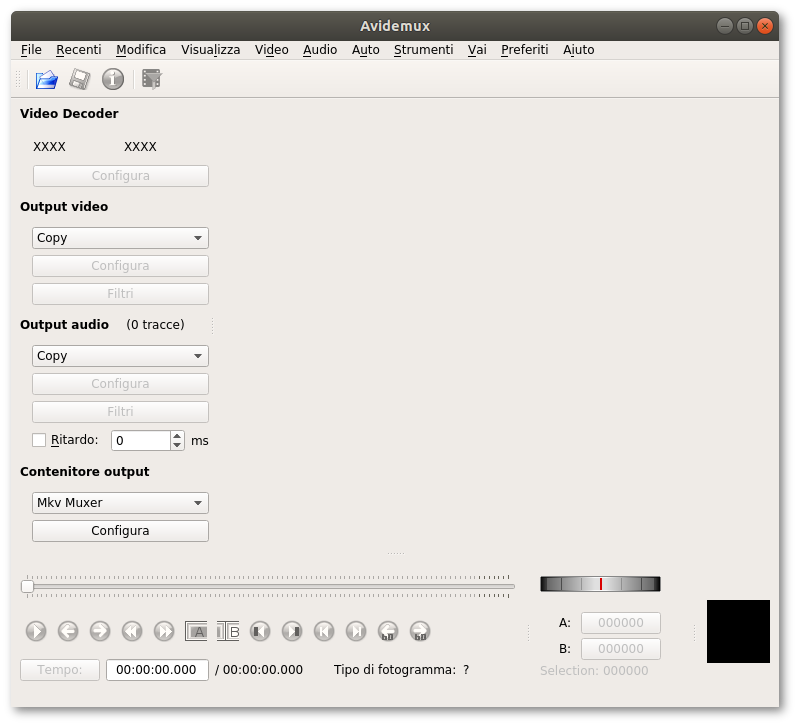Click the video filter film-funnel icon
This screenshot has height=726, width=798.
(x=151, y=79)
